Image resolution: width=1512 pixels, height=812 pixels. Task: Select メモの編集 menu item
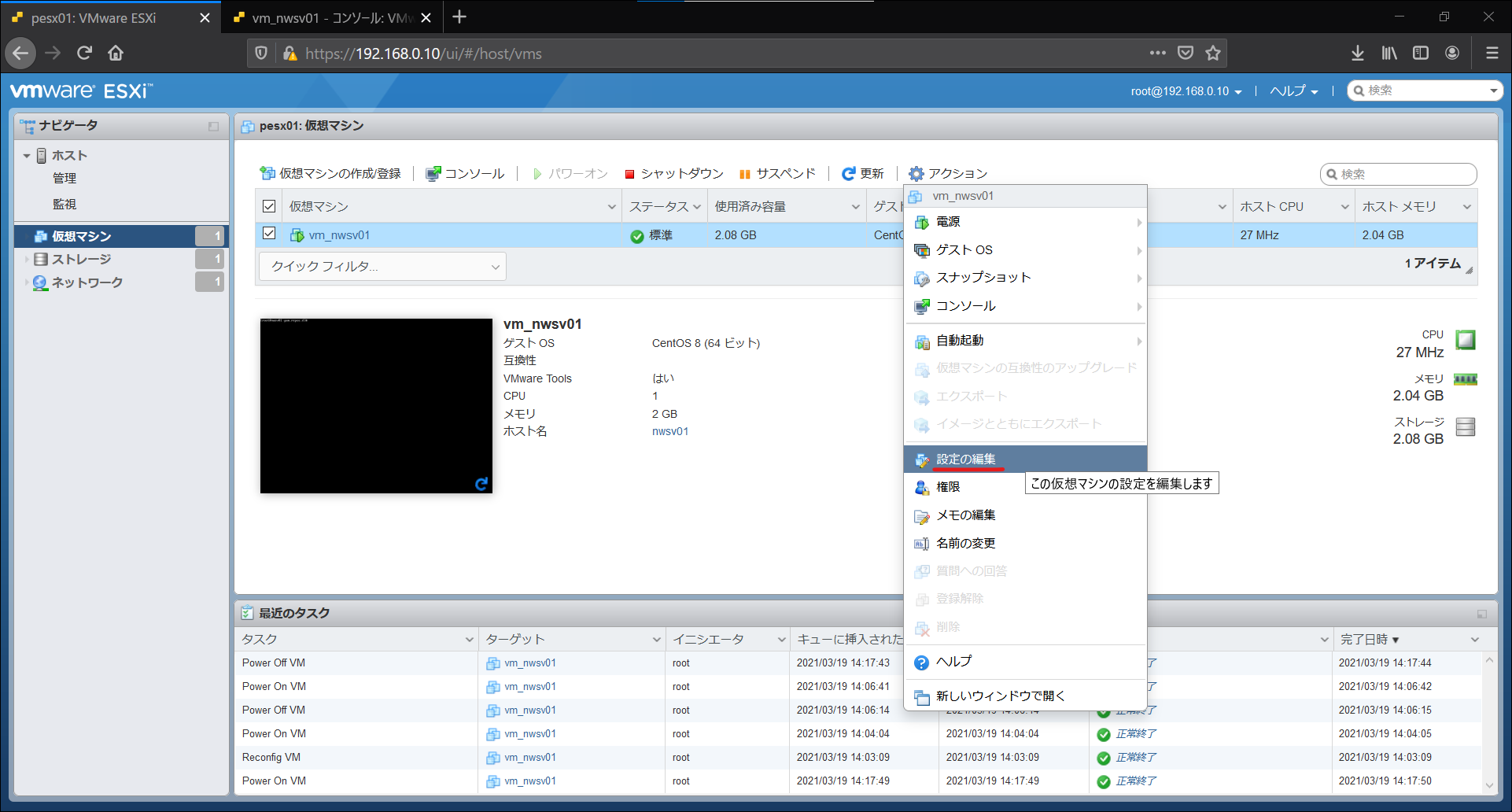point(1026,515)
